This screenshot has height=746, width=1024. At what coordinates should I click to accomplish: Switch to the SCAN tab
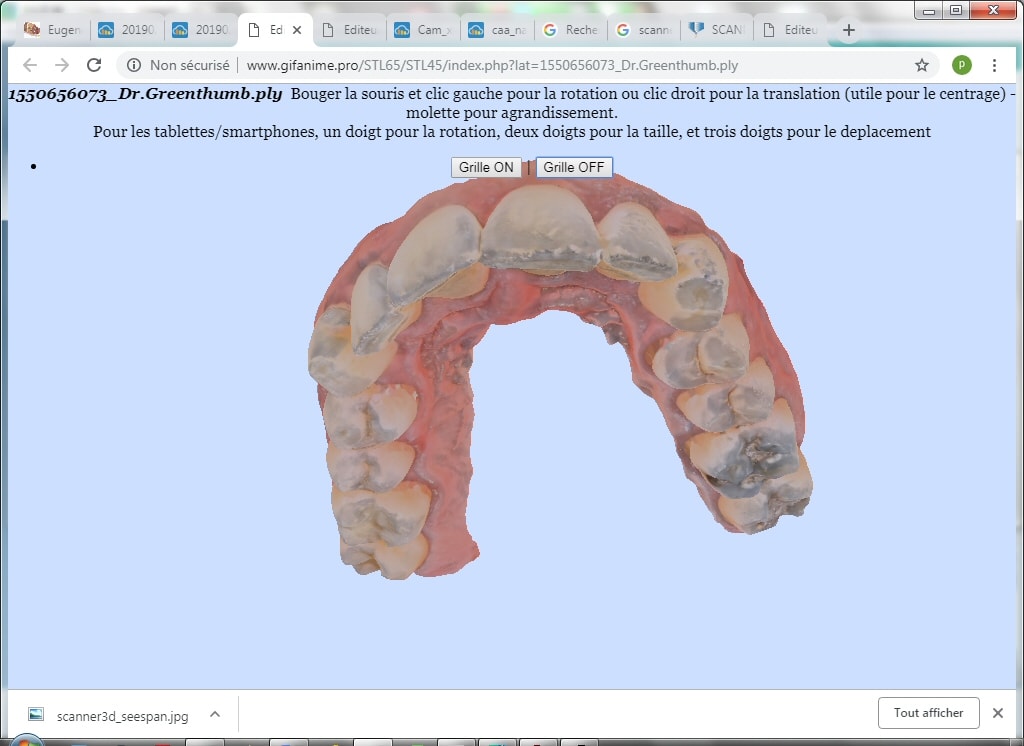coord(717,30)
